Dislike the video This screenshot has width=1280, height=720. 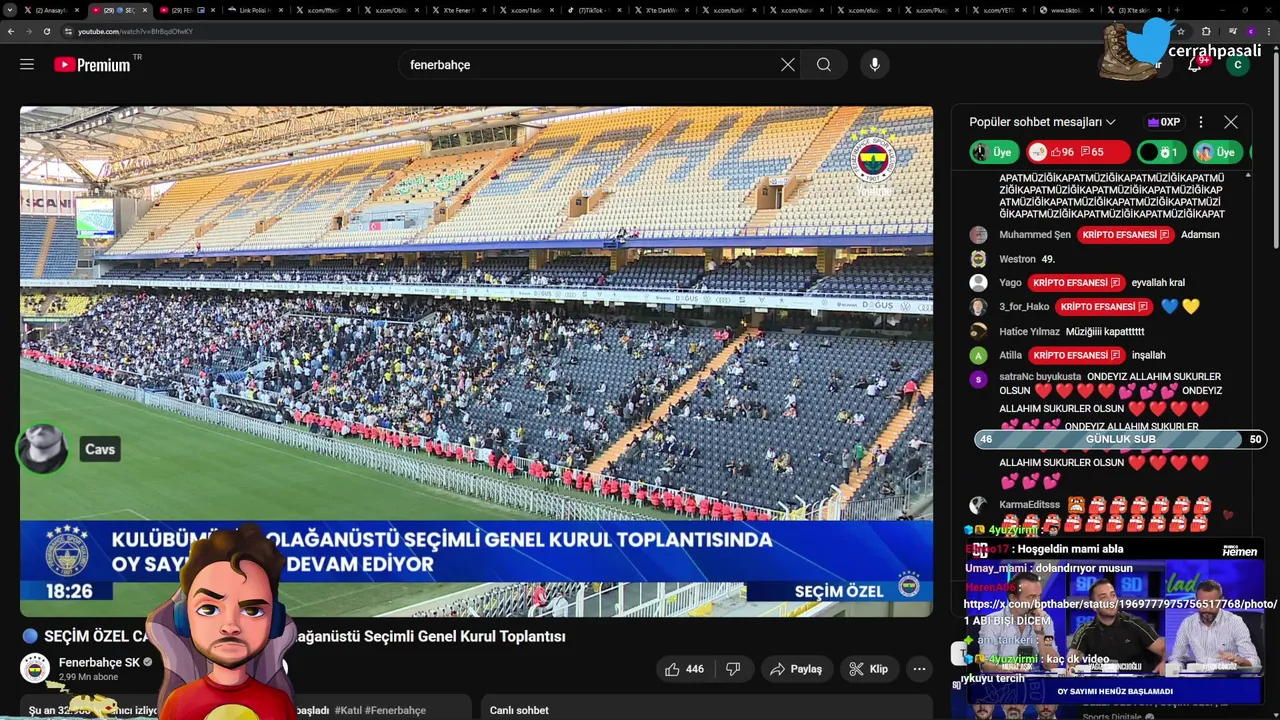(733, 669)
